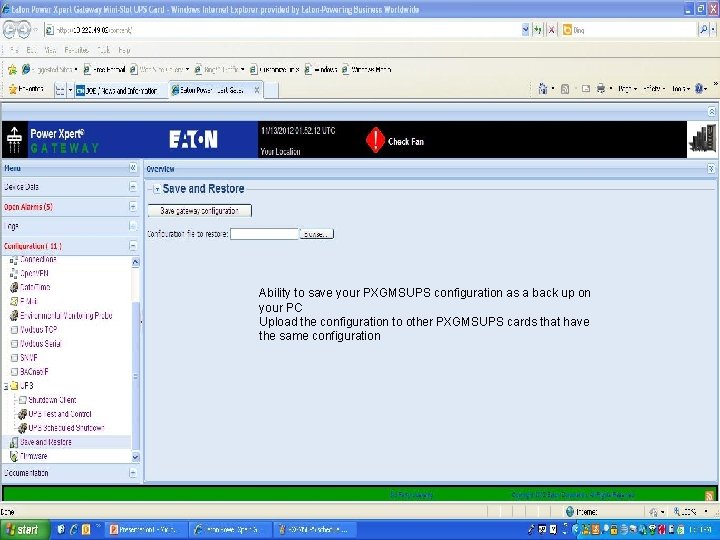This screenshot has height=540, width=720.
Task: Click the UPS Scheduled Shutdown gear icon
Action: pos(22,428)
